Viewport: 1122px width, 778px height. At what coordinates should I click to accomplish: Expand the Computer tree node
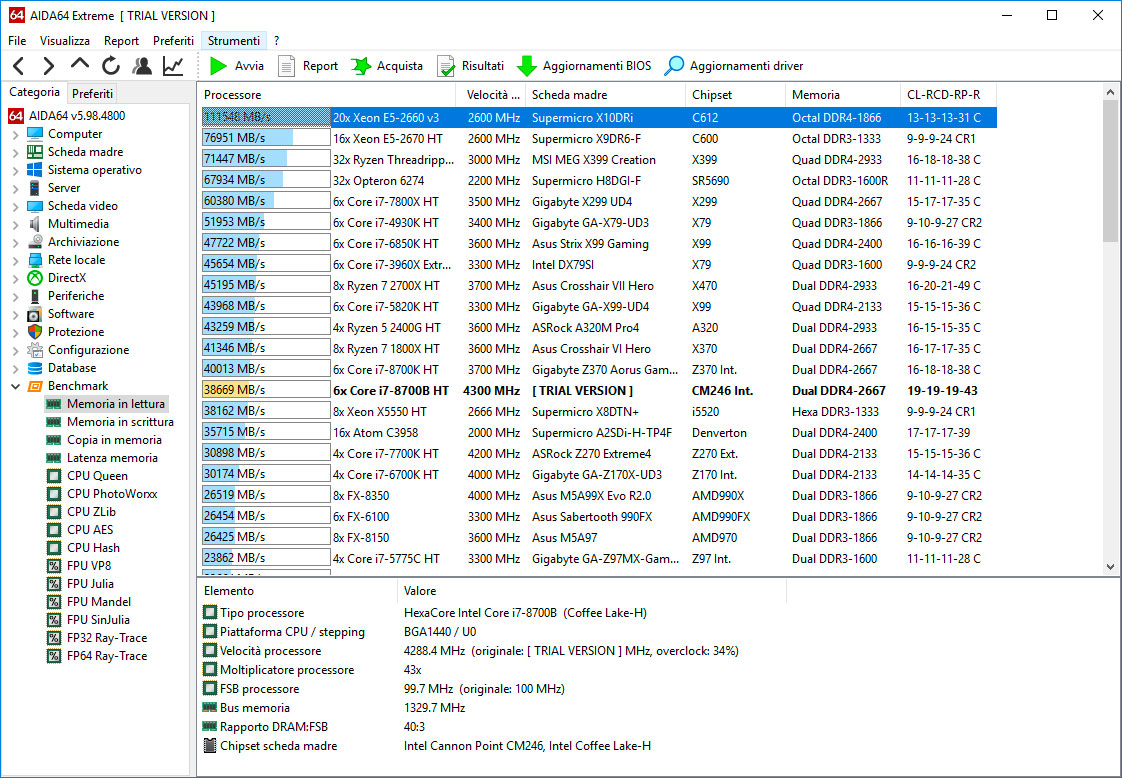pos(15,134)
